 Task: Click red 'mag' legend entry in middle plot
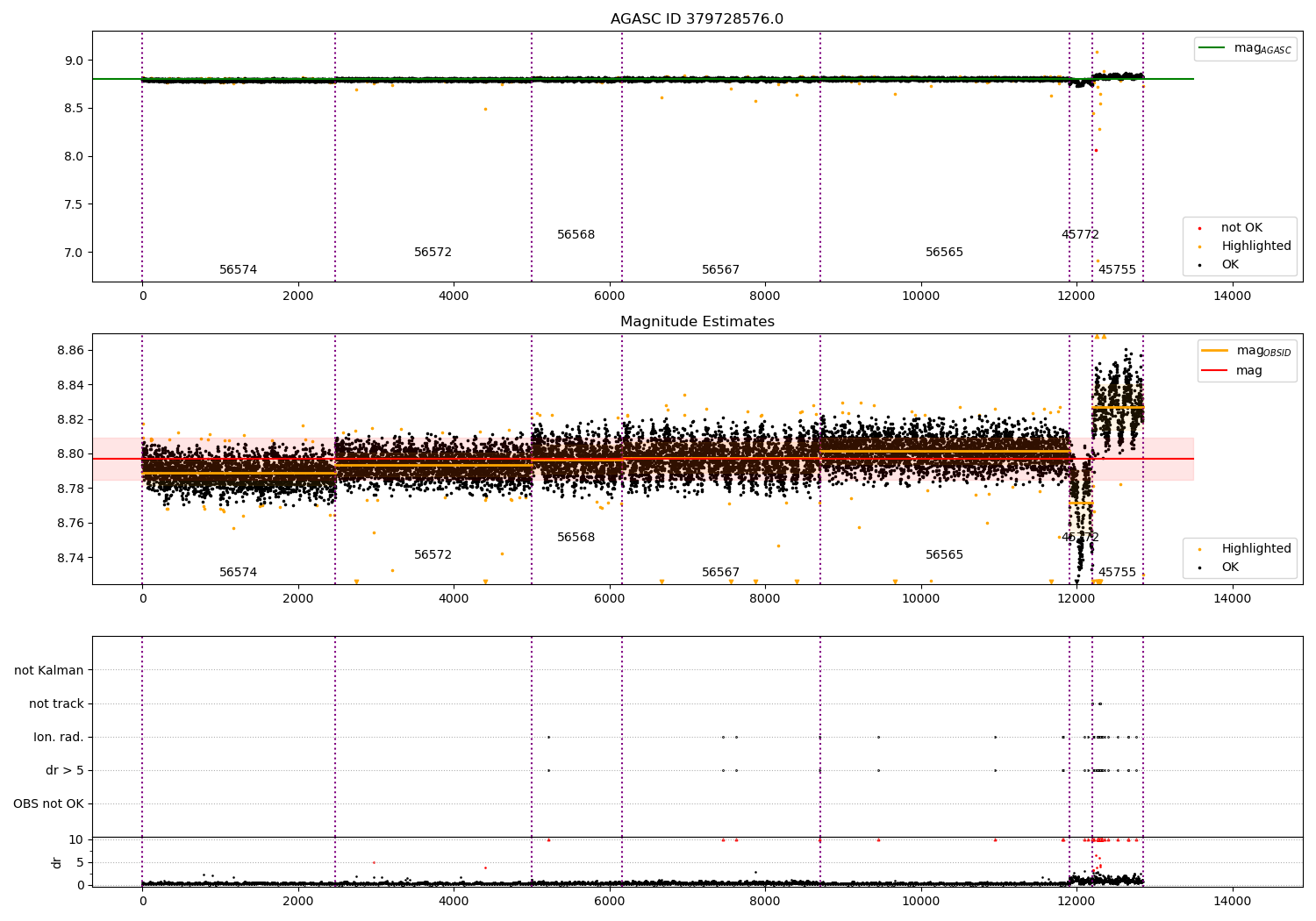(x=1233, y=370)
